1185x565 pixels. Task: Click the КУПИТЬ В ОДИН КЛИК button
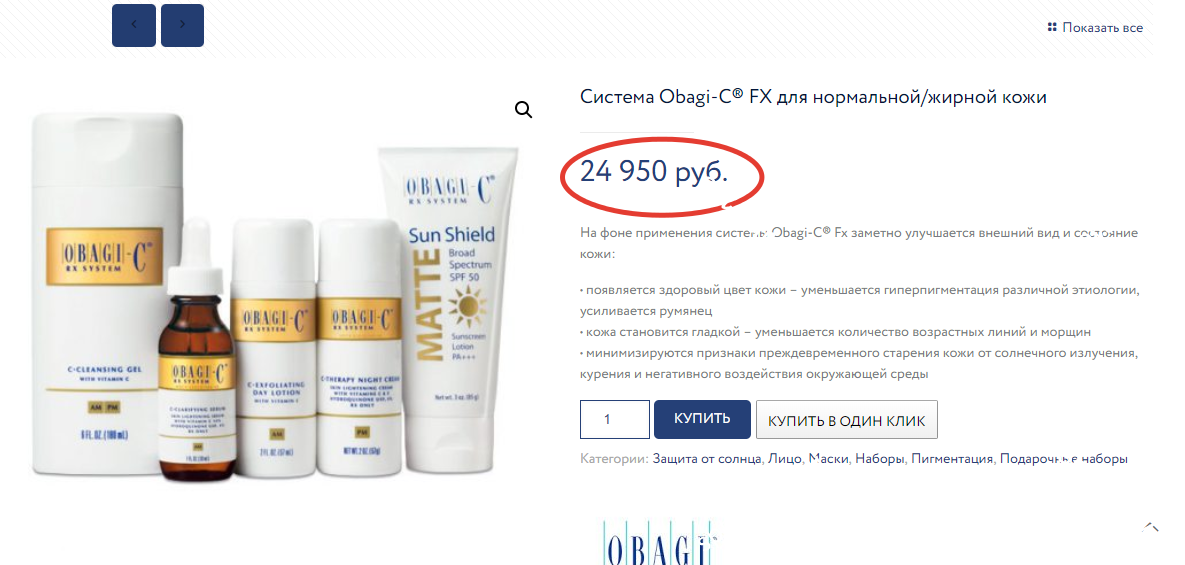click(846, 420)
